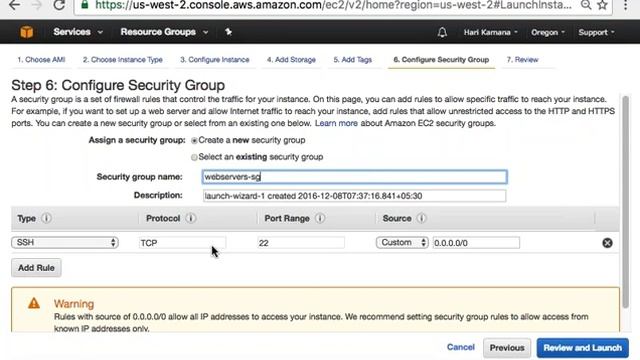Viewport: 640px width, 360px height.
Task: Click the info icon next to Port Range
Action: [x=320, y=218]
